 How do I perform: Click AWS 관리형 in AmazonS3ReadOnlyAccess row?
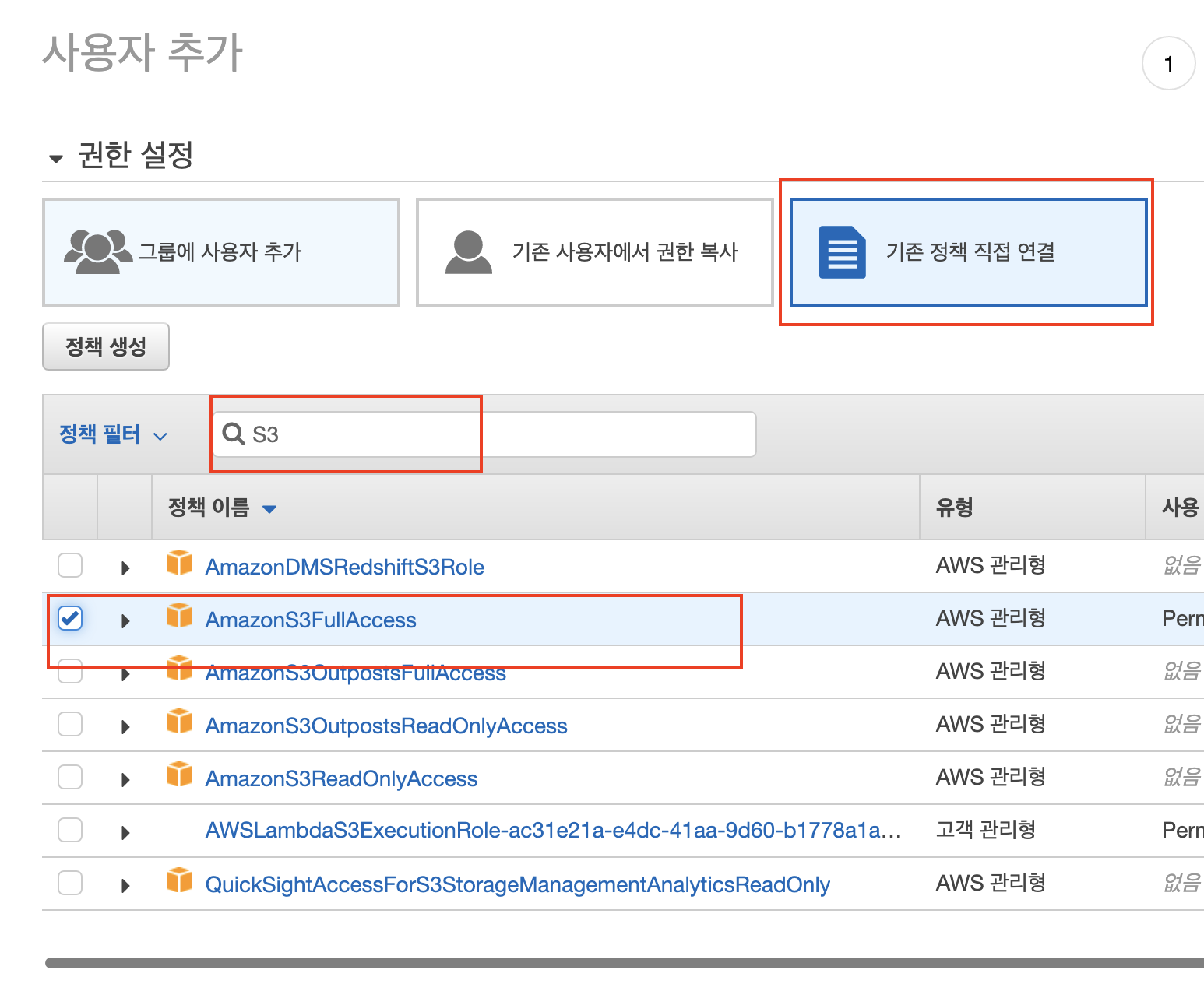pos(991,777)
